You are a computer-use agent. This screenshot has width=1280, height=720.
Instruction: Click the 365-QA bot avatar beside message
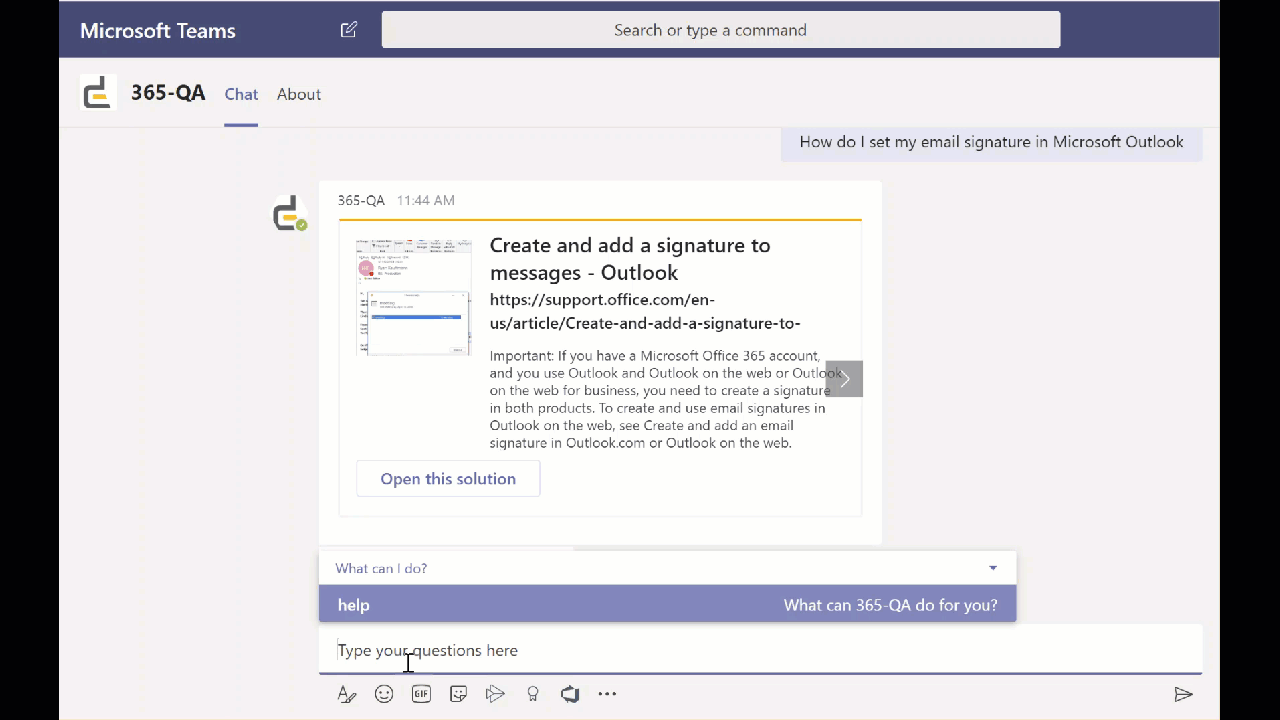pyautogui.click(x=289, y=214)
